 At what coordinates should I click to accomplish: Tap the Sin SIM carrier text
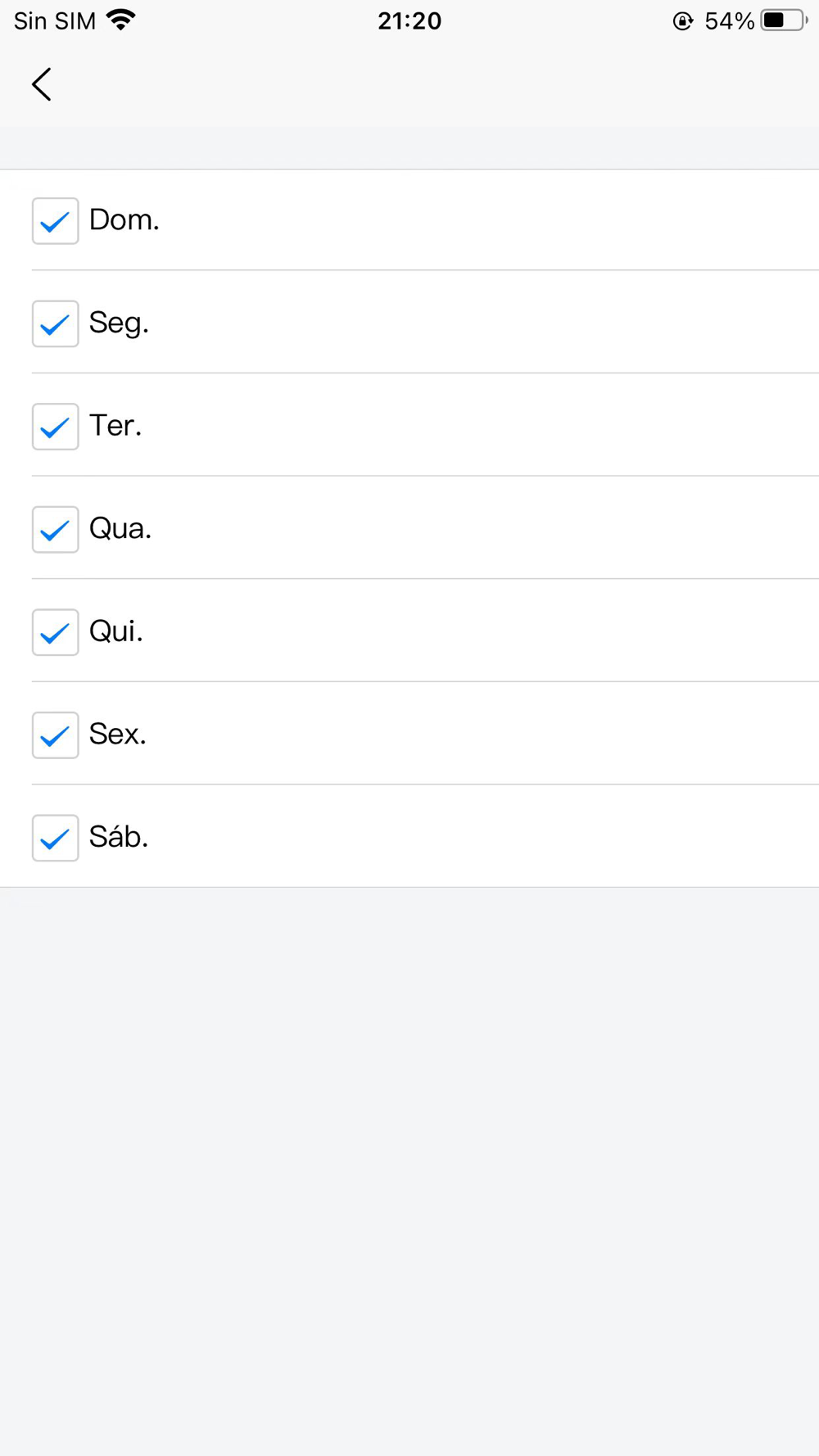[x=55, y=21]
